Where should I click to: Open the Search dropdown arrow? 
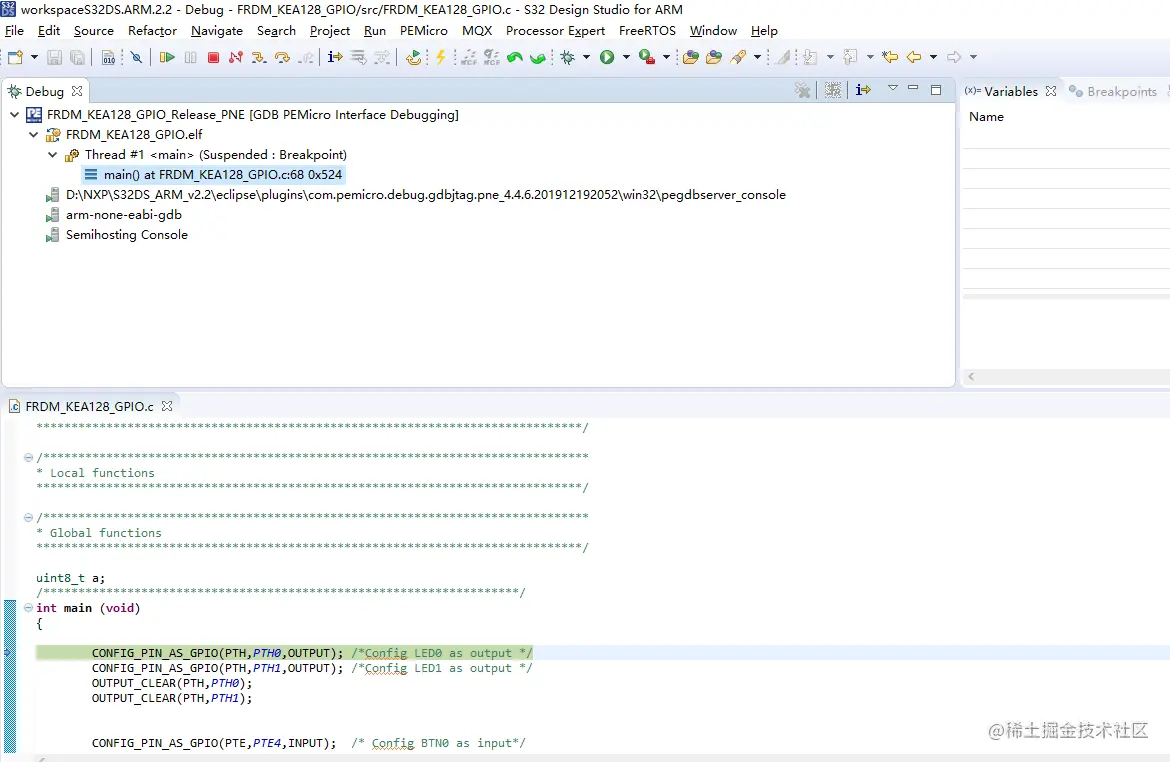(x=757, y=57)
